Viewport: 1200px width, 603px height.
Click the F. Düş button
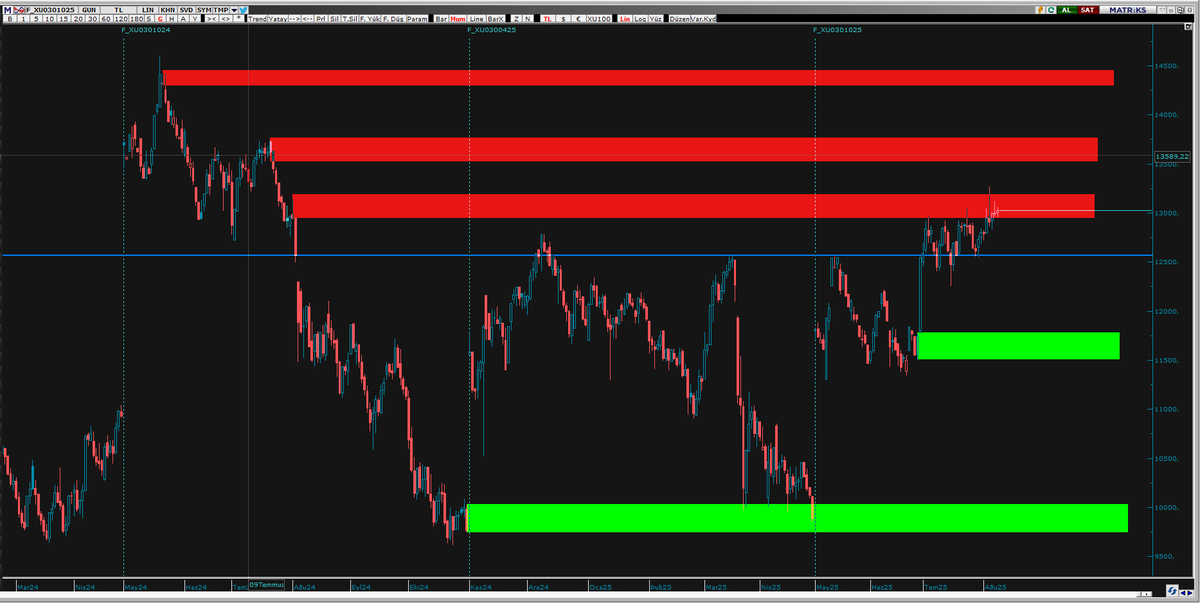[393, 19]
